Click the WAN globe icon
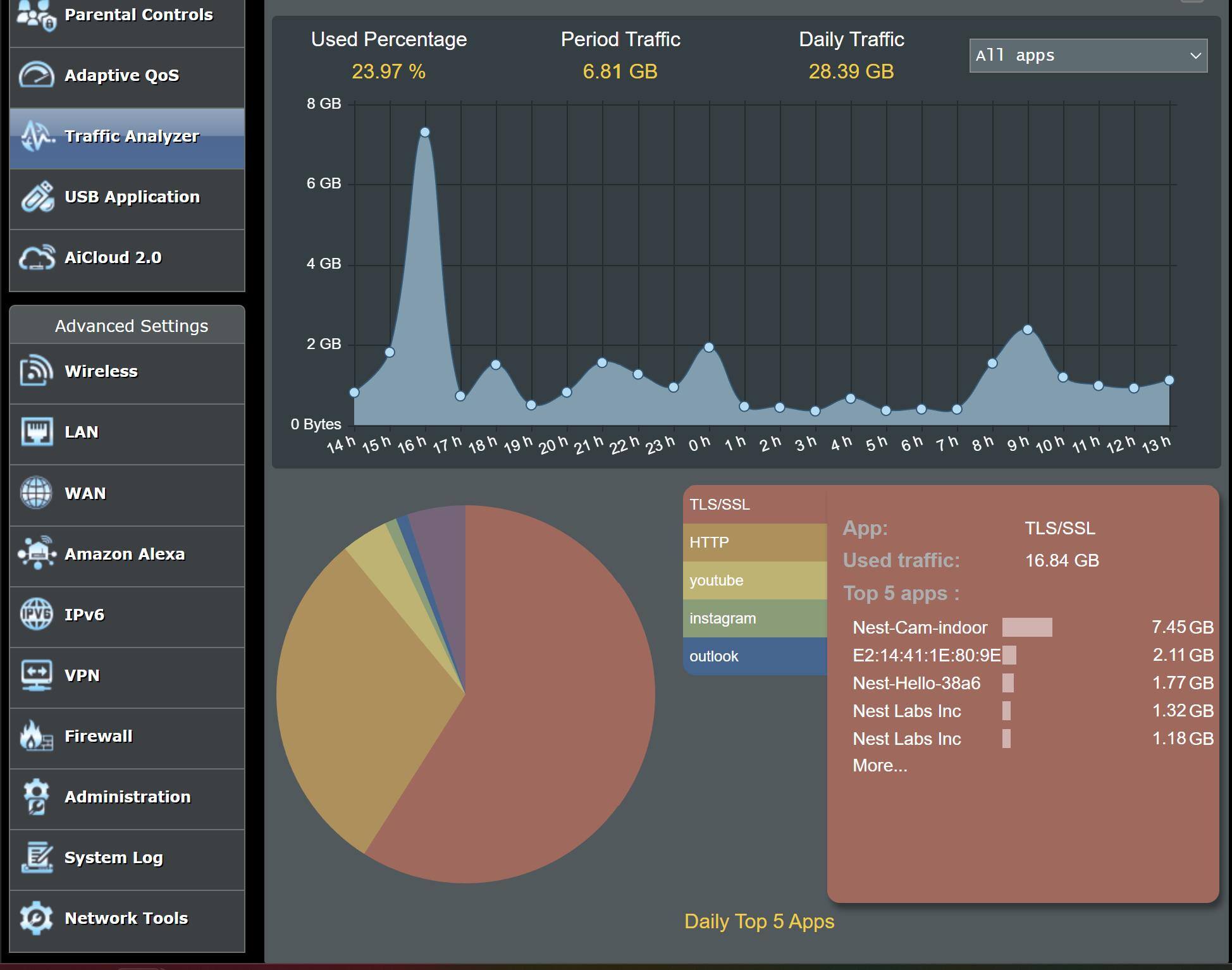Viewport: 1232px width, 970px height. coord(36,493)
